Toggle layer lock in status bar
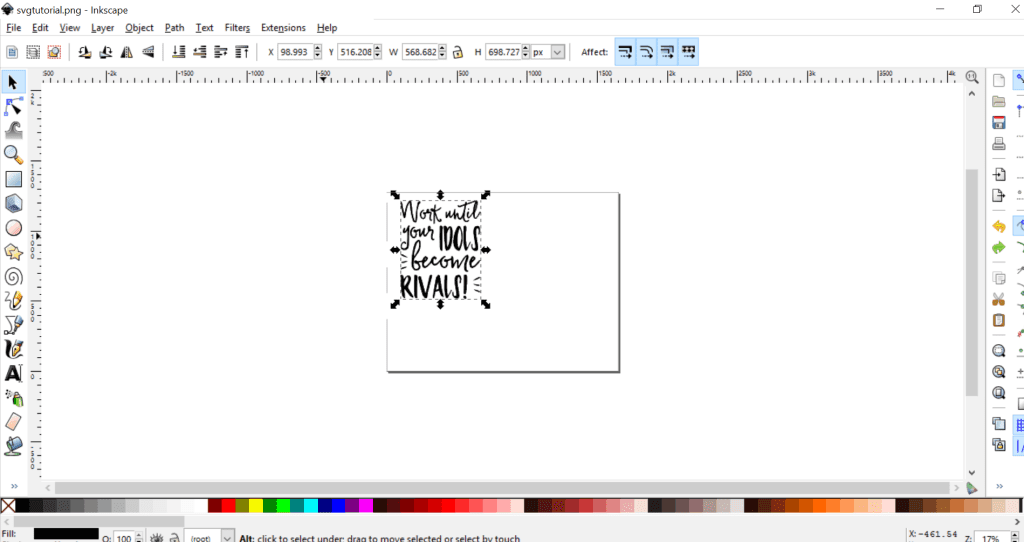1024x542 pixels. (174, 538)
